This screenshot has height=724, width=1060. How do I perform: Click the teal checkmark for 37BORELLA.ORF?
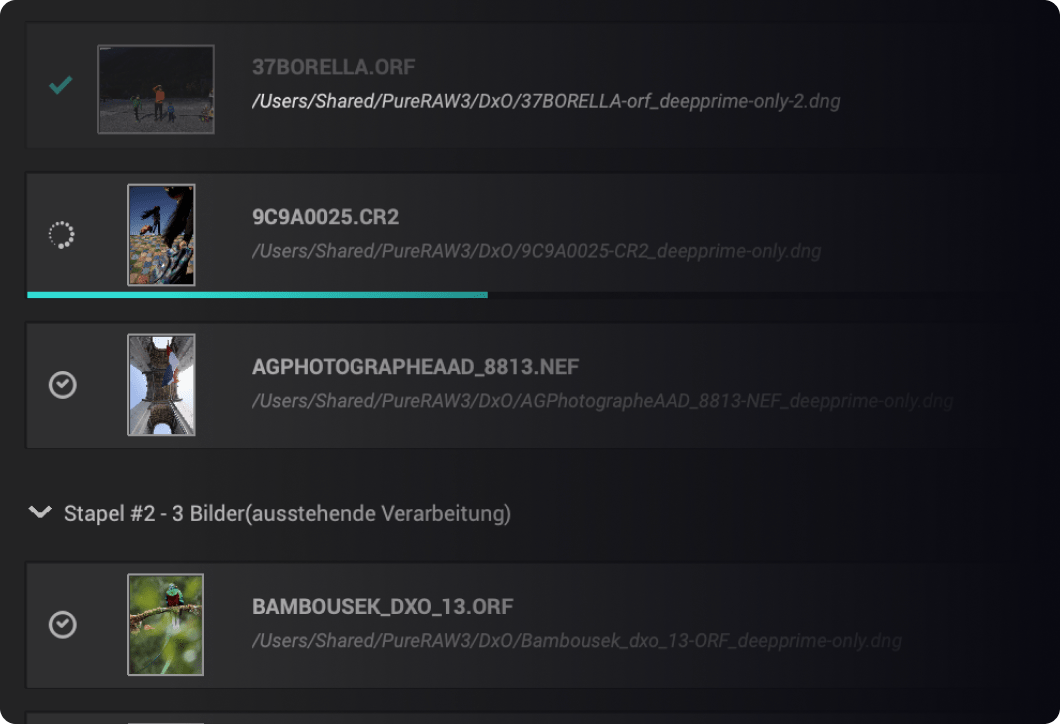tap(61, 85)
